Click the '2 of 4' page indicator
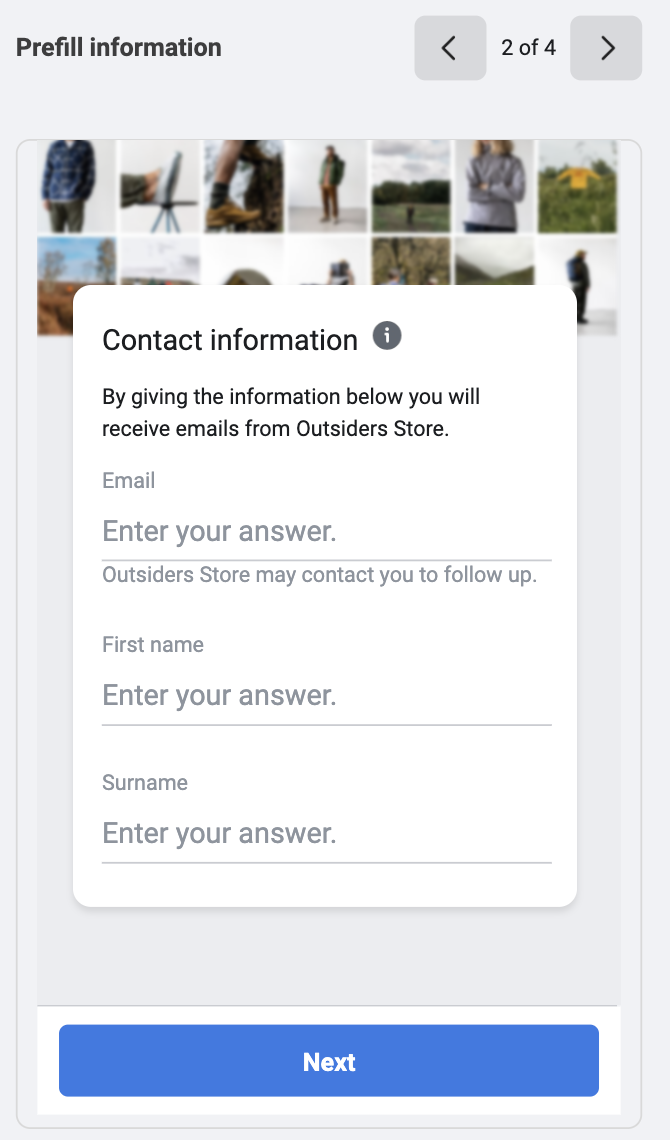Screen dimensions: 670x1140 (528, 48)
